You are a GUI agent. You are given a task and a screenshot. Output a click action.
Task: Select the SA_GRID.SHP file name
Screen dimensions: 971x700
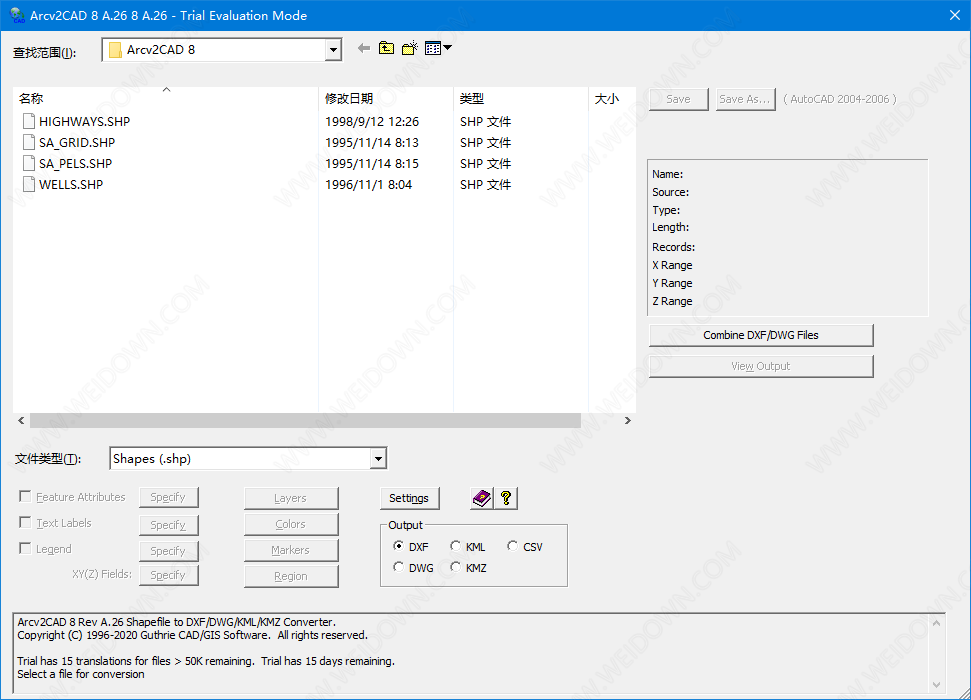(77, 142)
